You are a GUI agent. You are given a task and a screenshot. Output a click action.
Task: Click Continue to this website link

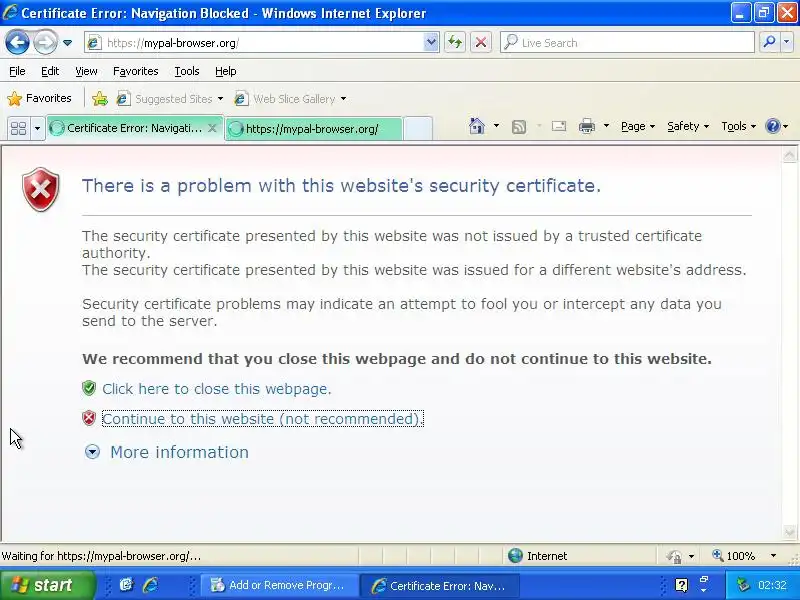click(263, 419)
